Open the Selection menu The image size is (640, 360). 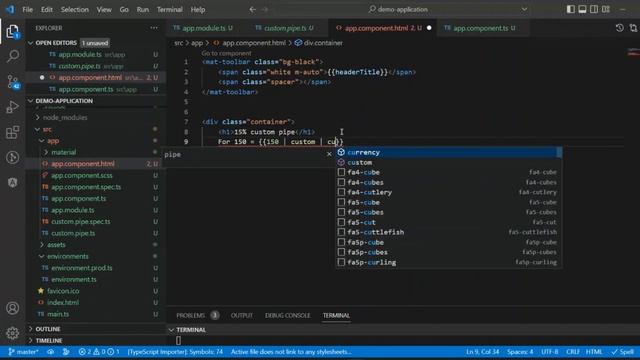pyautogui.click(x=75, y=9)
